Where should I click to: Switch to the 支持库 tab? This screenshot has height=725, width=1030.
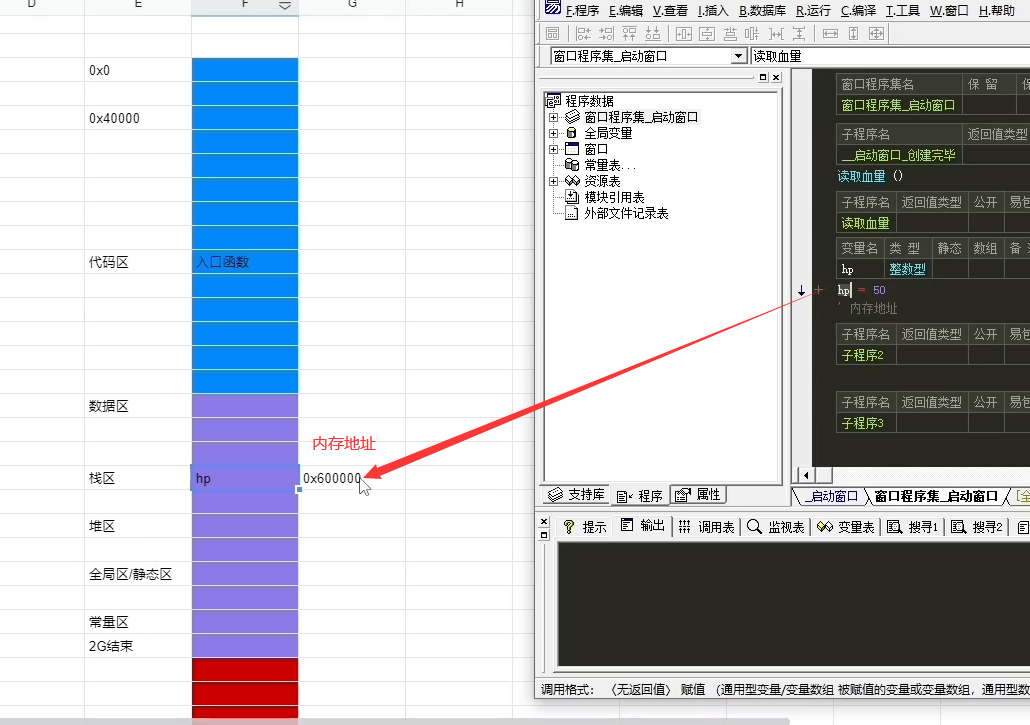click(576, 494)
